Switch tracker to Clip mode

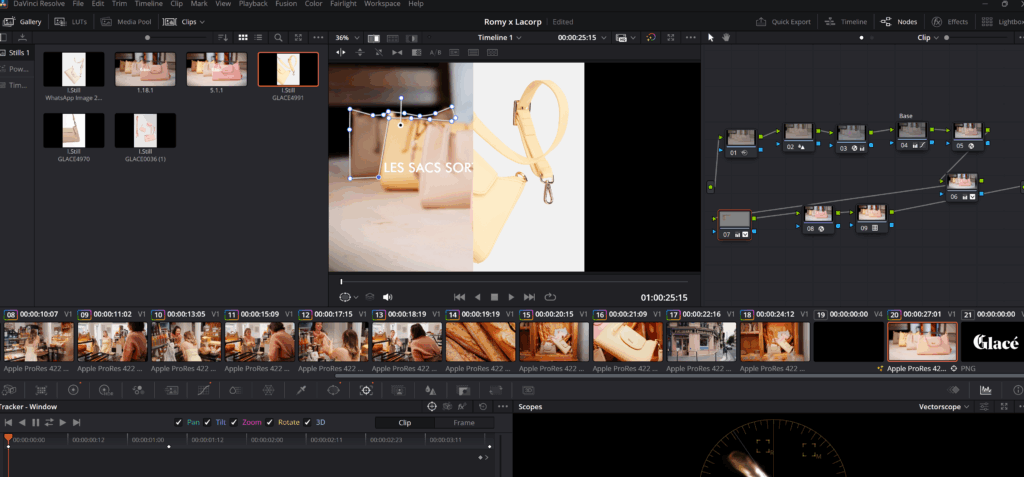tap(405, 423)
